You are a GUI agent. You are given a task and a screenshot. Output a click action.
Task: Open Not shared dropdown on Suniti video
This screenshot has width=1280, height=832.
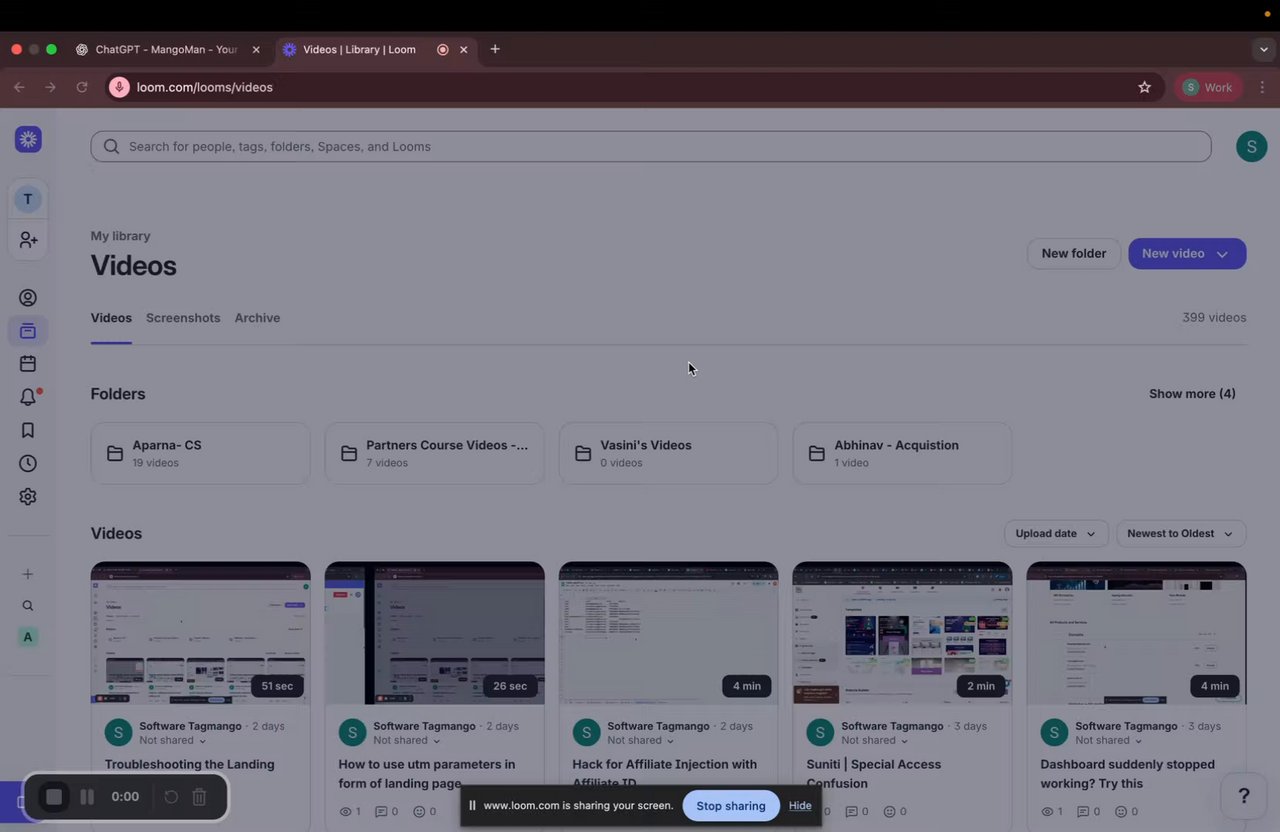[875, 741]
